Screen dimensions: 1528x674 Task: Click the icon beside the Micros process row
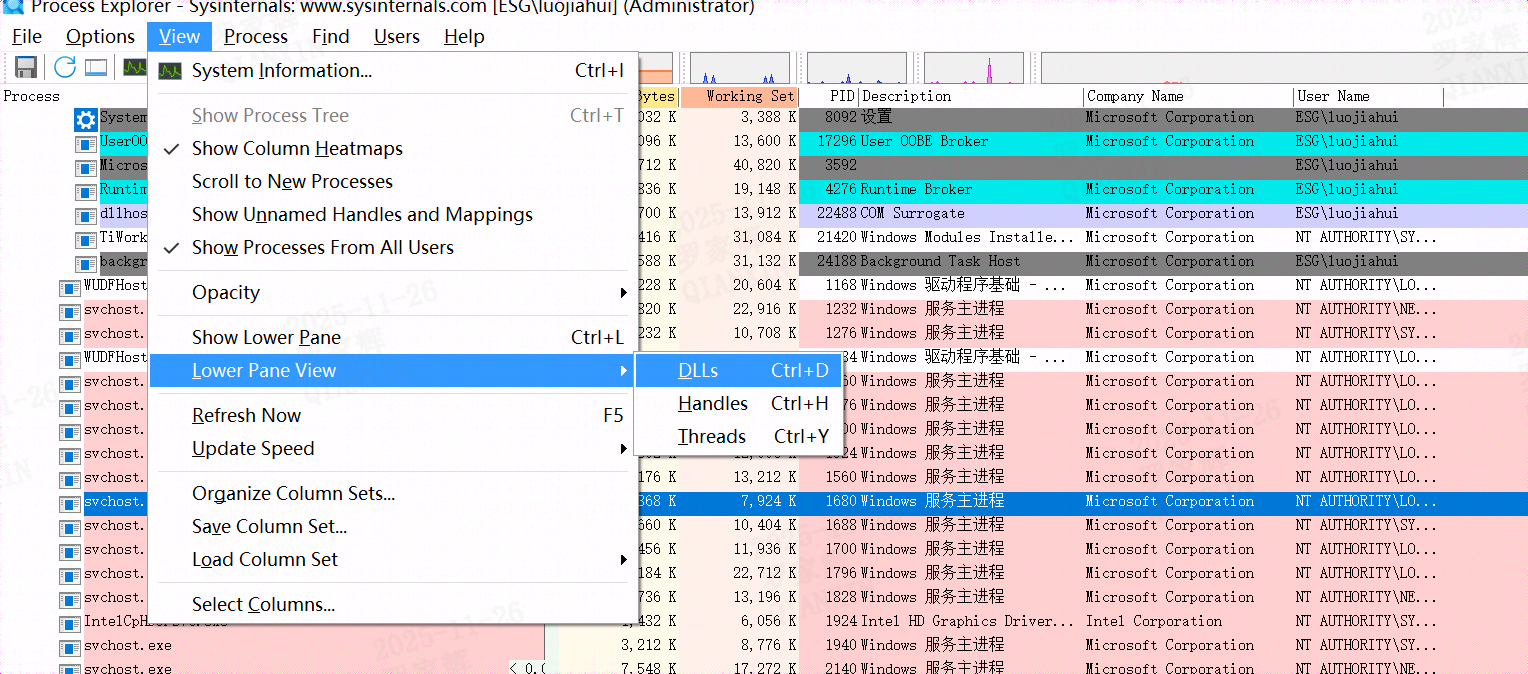pos(86,167)
